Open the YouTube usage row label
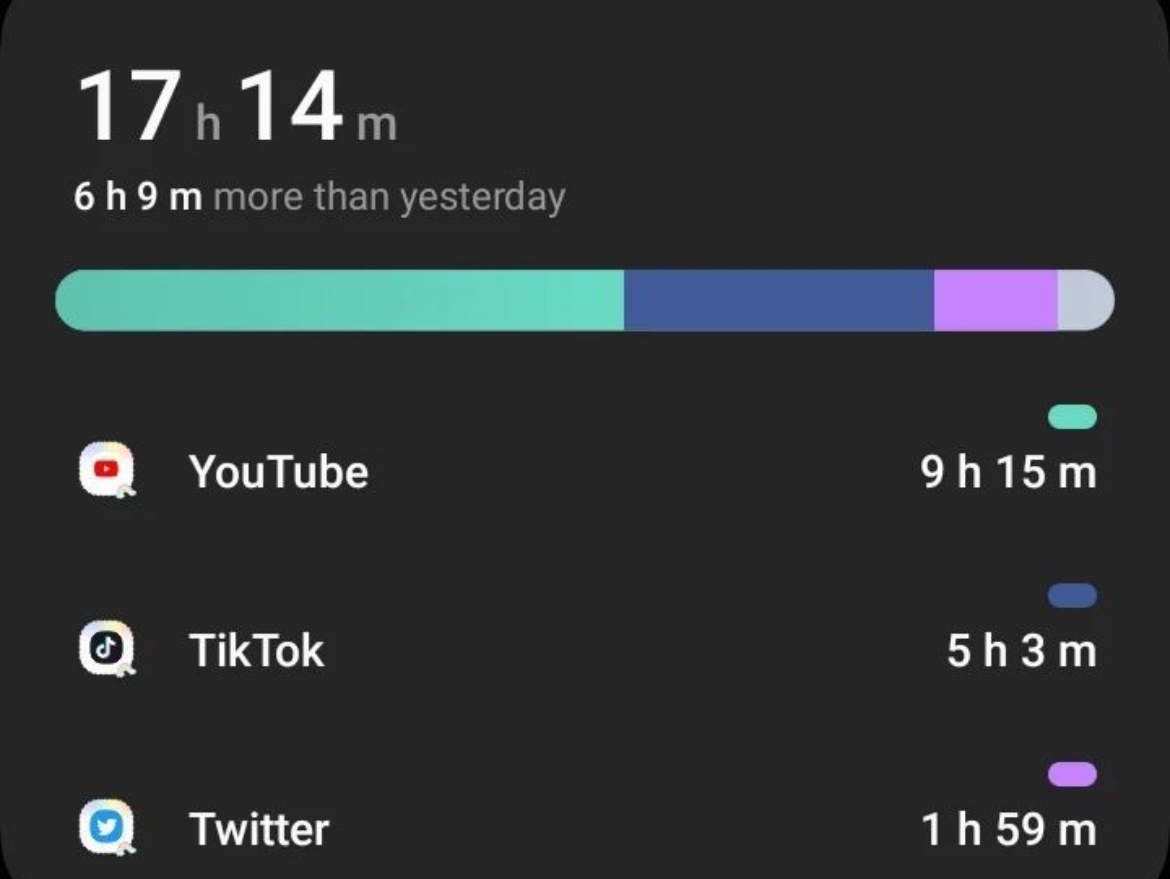Screen dimensions: 1170x879 pos(278,472)
